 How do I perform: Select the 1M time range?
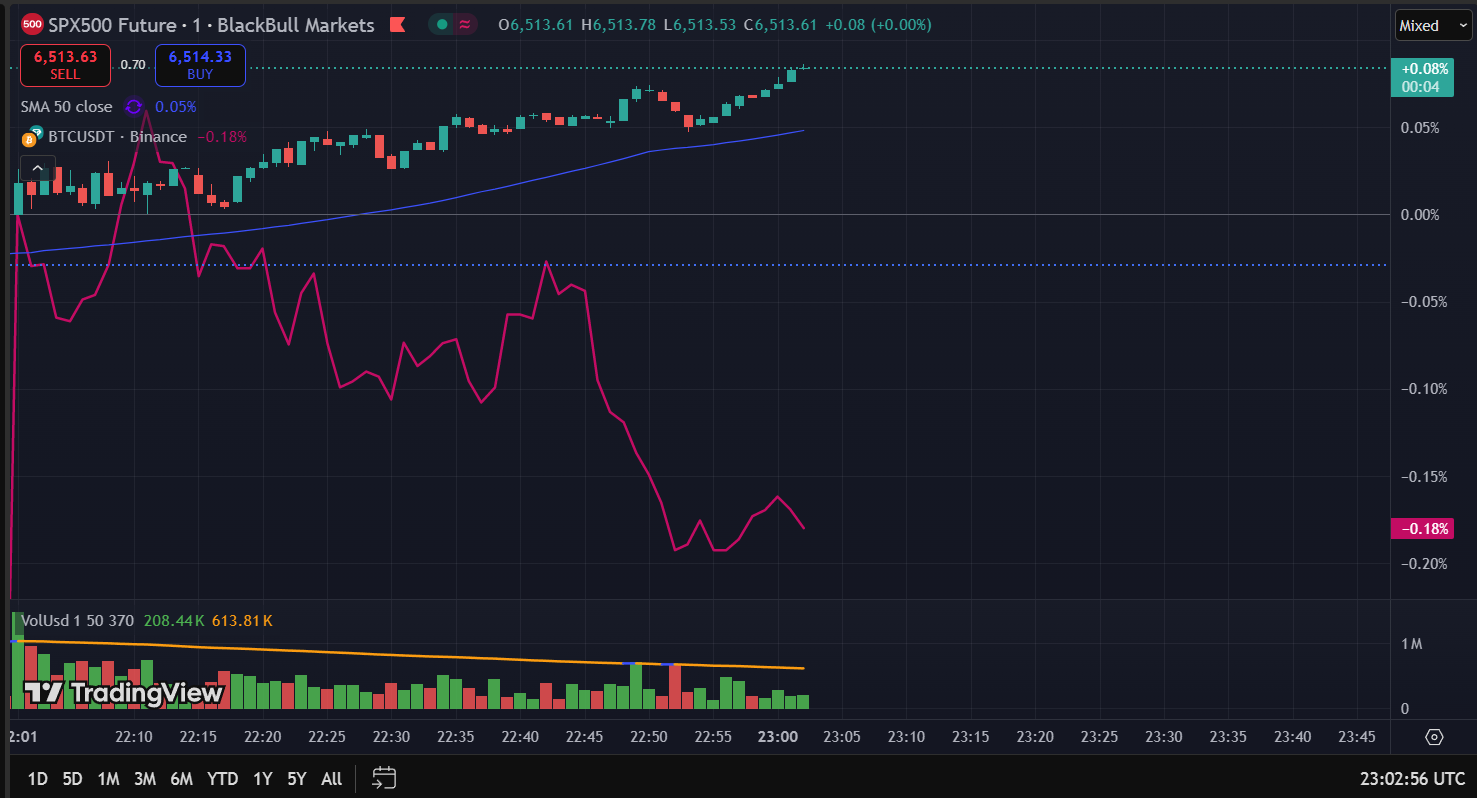(x=108, y=778)
